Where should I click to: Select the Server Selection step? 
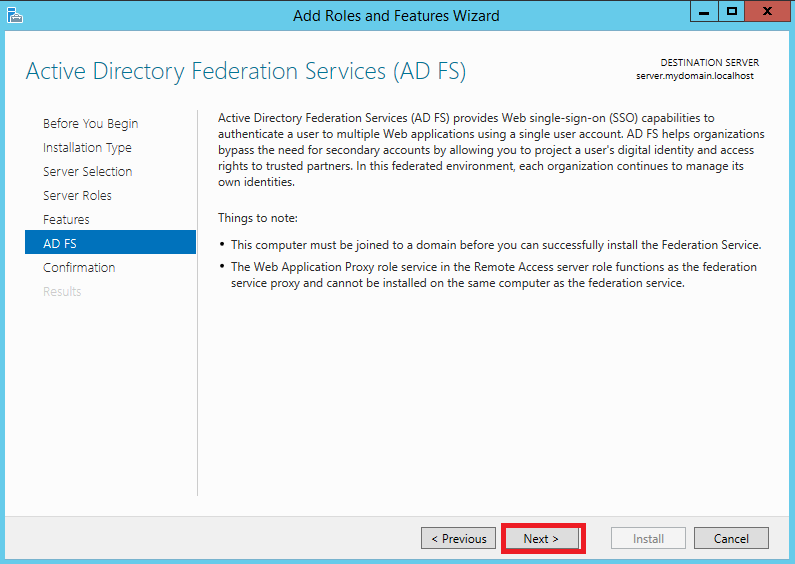click(88, 171)
